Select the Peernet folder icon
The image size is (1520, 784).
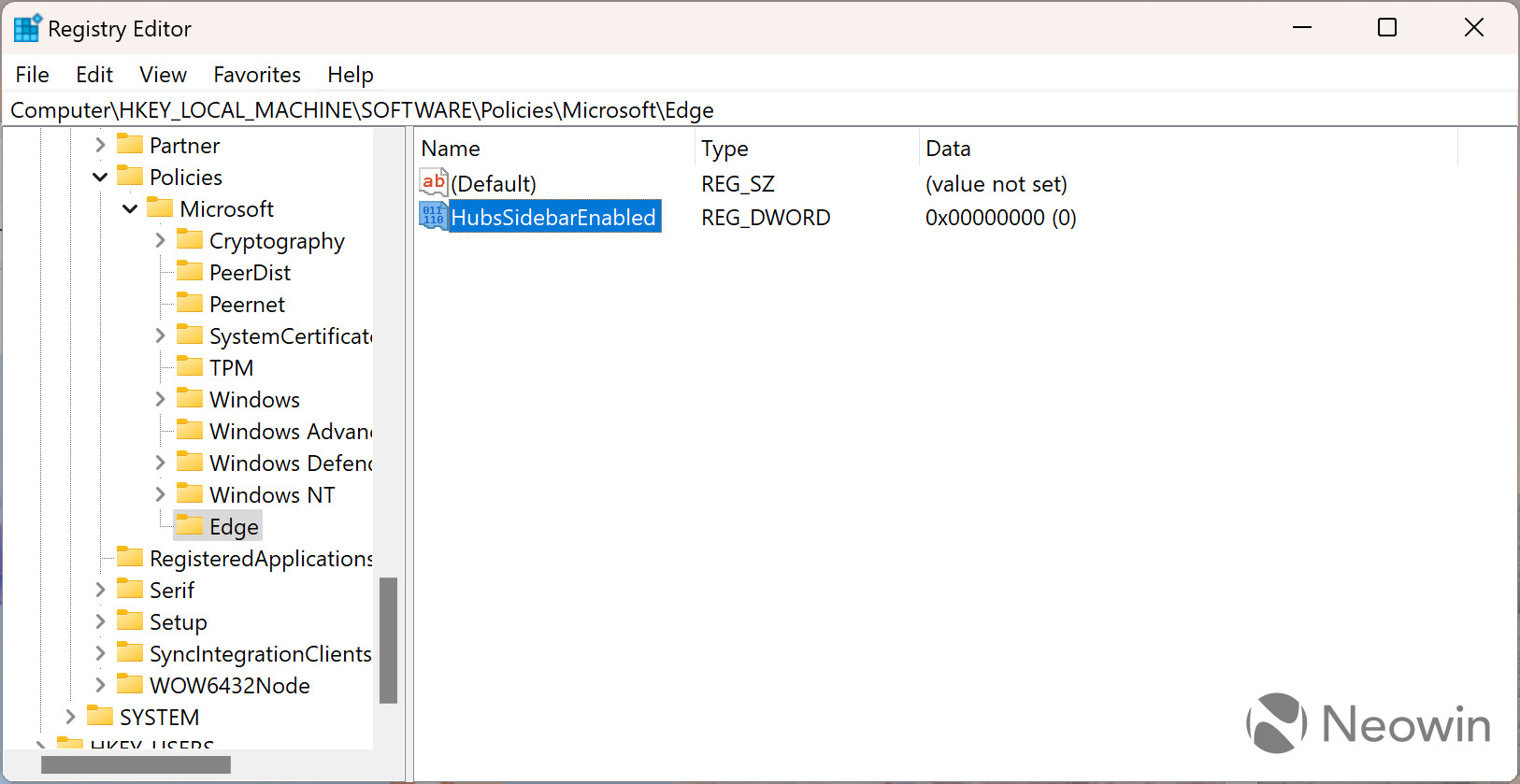[190, 303]
